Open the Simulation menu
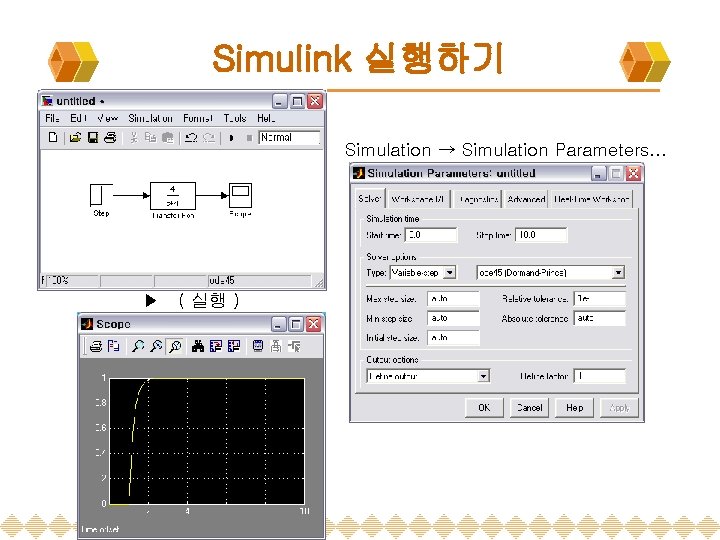The width and height of the screenshot is (720, 540). point(150,118)
